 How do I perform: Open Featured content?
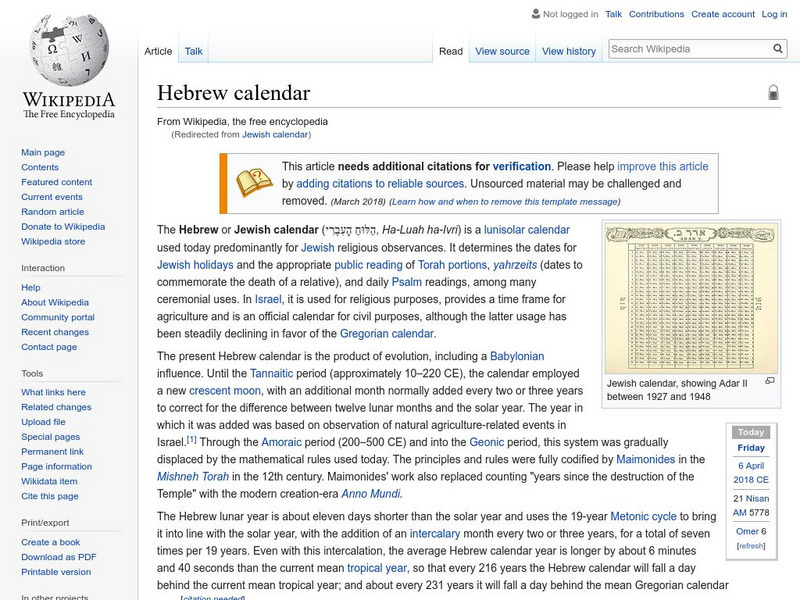[57, 182]
